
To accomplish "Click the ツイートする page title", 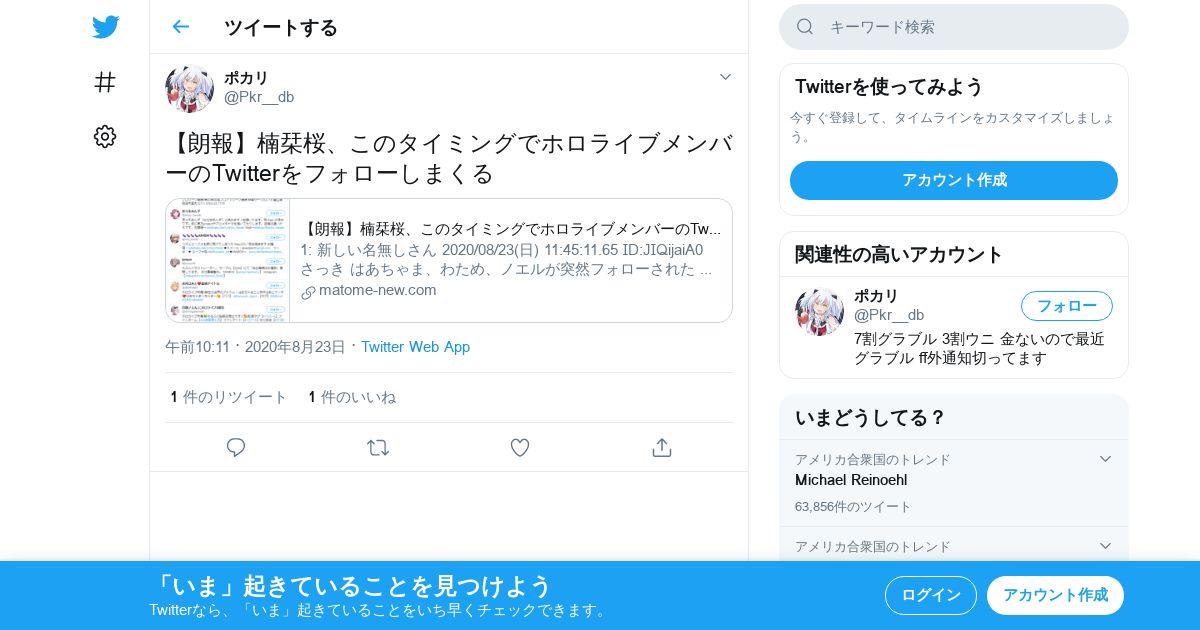I will click(281, 27).
